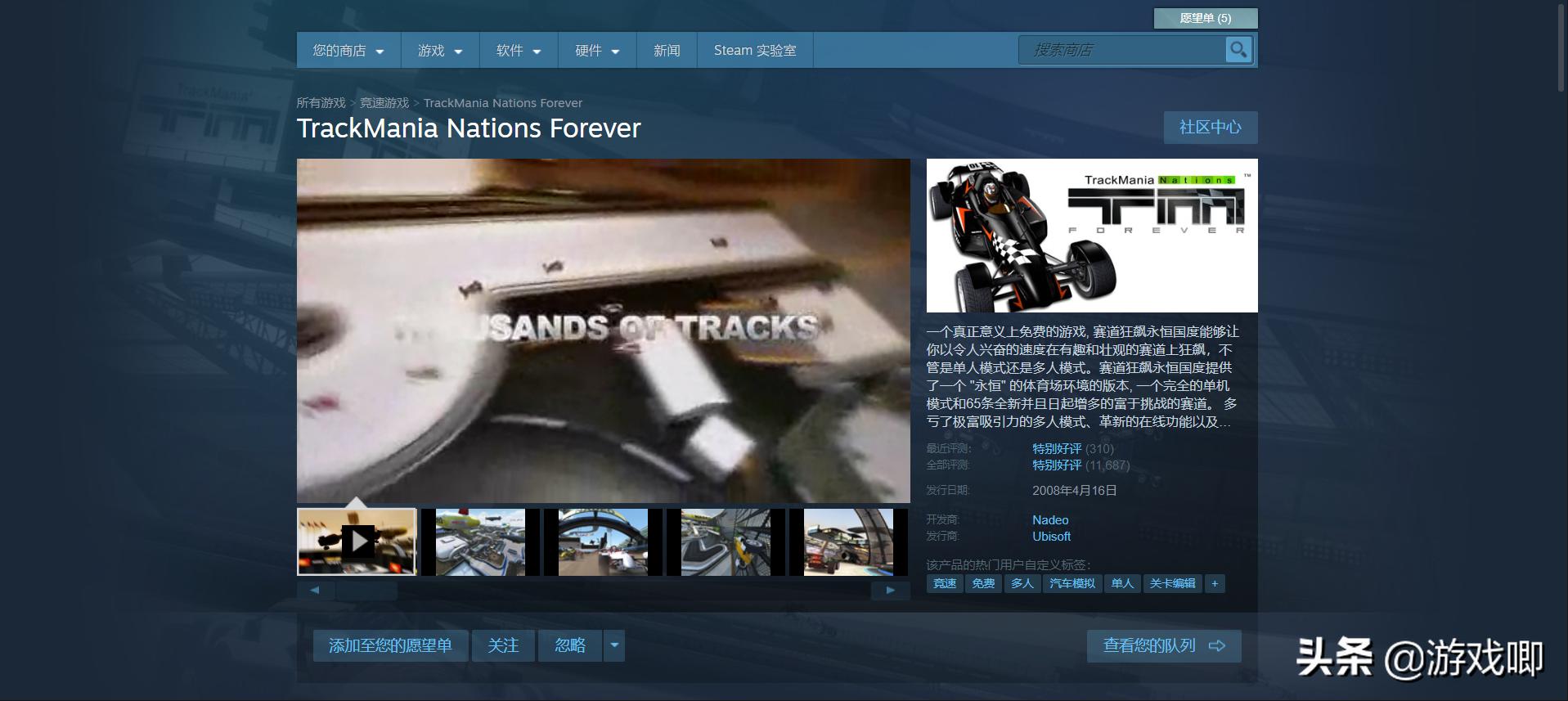
Task: Click the 关注 button
Action: (503, 645)
